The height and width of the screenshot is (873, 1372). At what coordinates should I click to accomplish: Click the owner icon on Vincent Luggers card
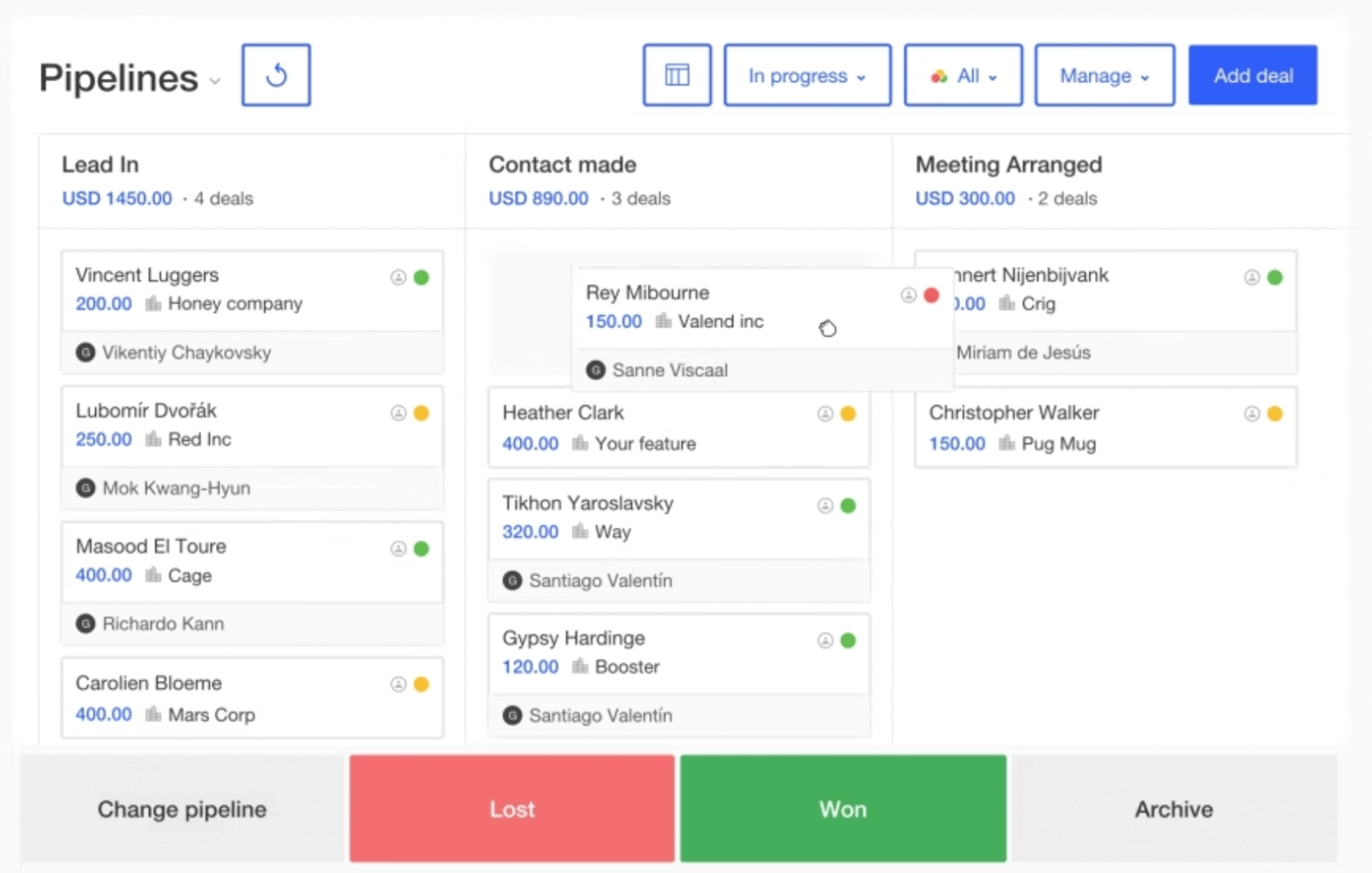[x=398, y=278]
